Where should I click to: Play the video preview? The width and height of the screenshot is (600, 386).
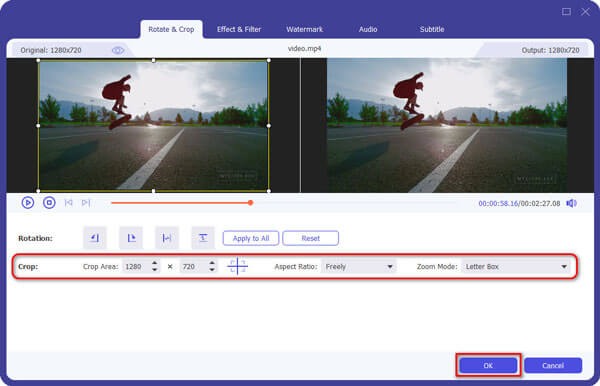pyautogui.click(x=28, y=202)
